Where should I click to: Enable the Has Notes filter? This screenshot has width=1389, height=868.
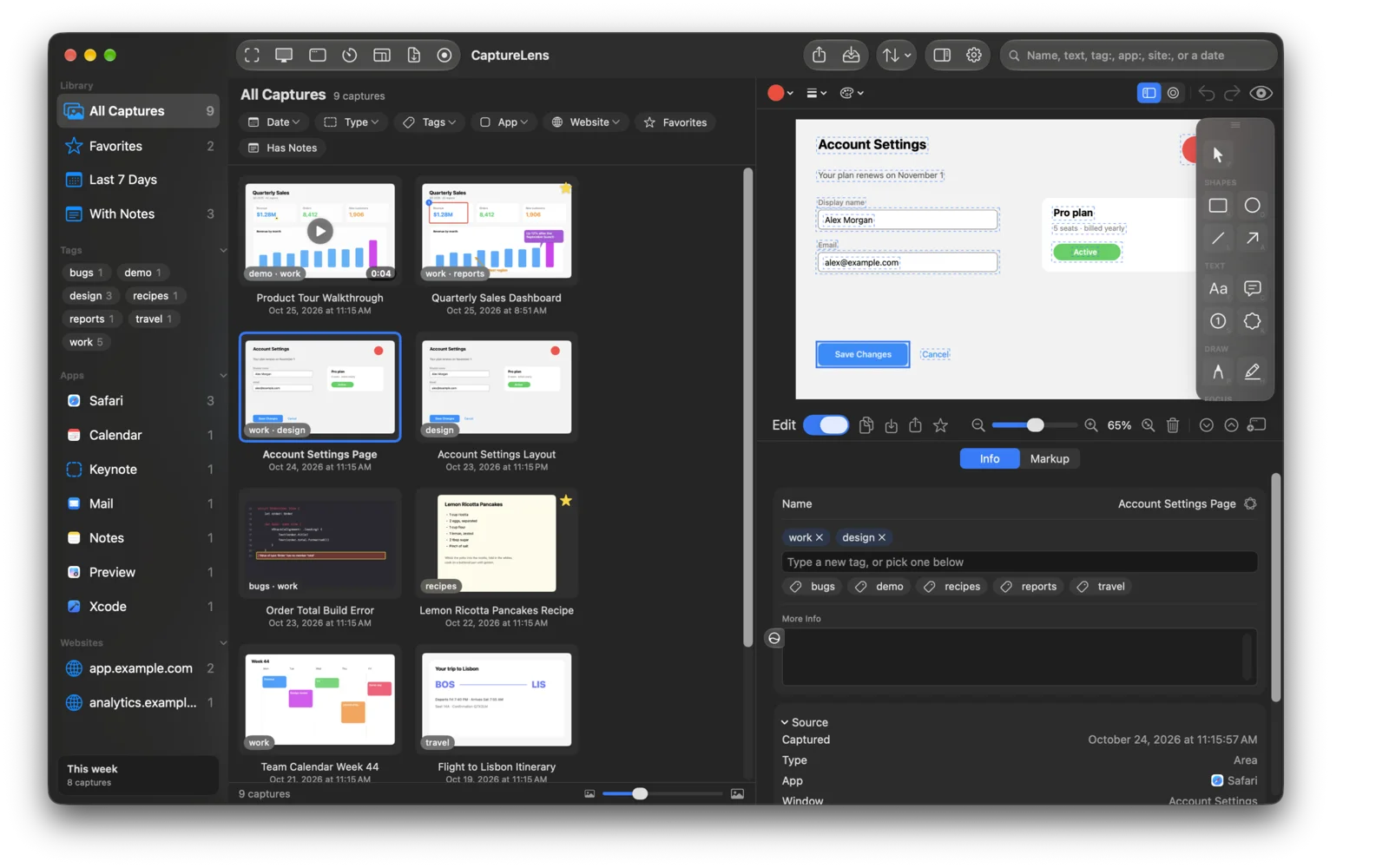pos(283,148)
